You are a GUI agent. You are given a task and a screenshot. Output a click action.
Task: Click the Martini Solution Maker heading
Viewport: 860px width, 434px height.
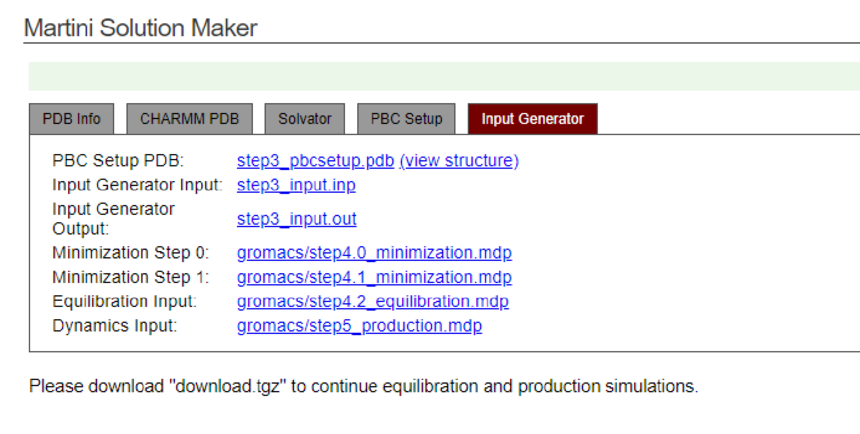(140, 28)
